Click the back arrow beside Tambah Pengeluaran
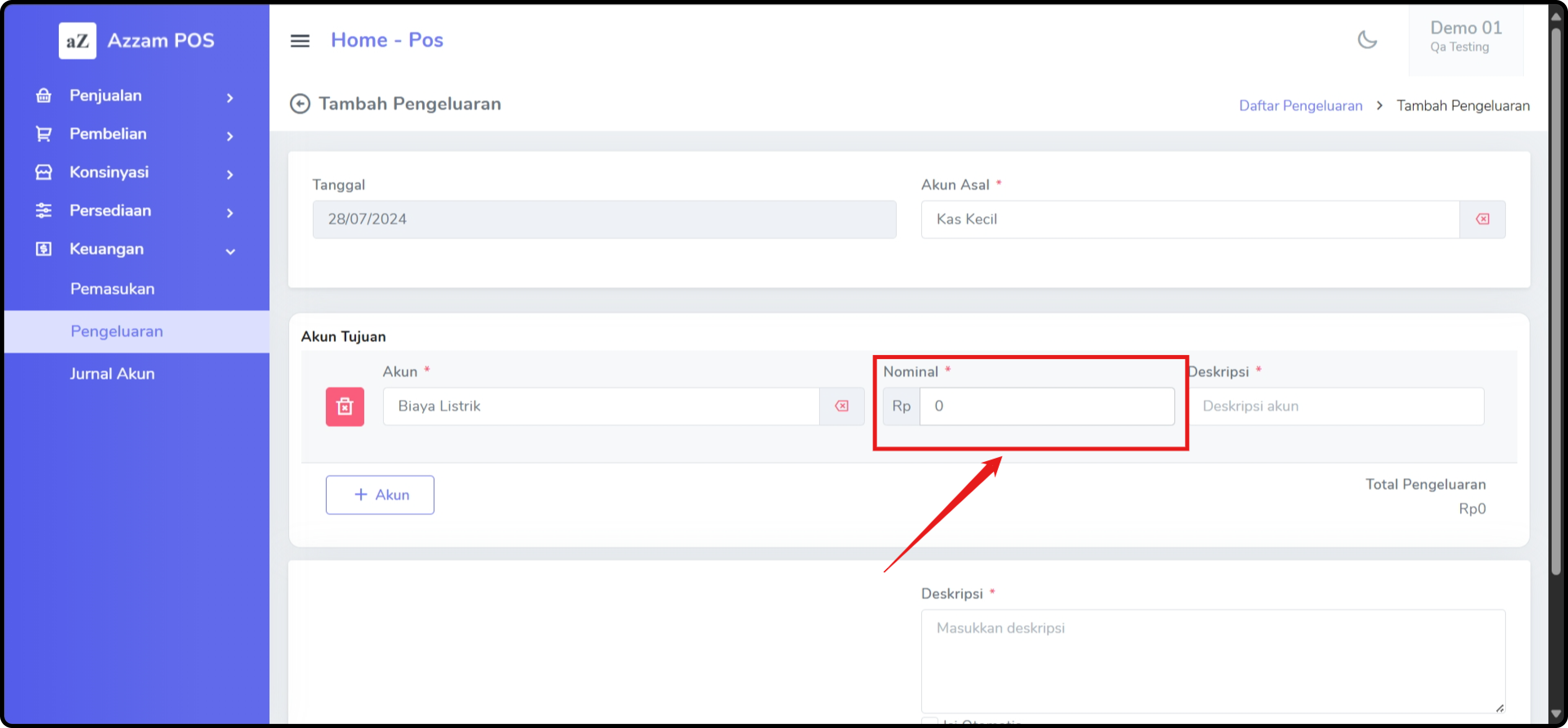 [299, 104]
